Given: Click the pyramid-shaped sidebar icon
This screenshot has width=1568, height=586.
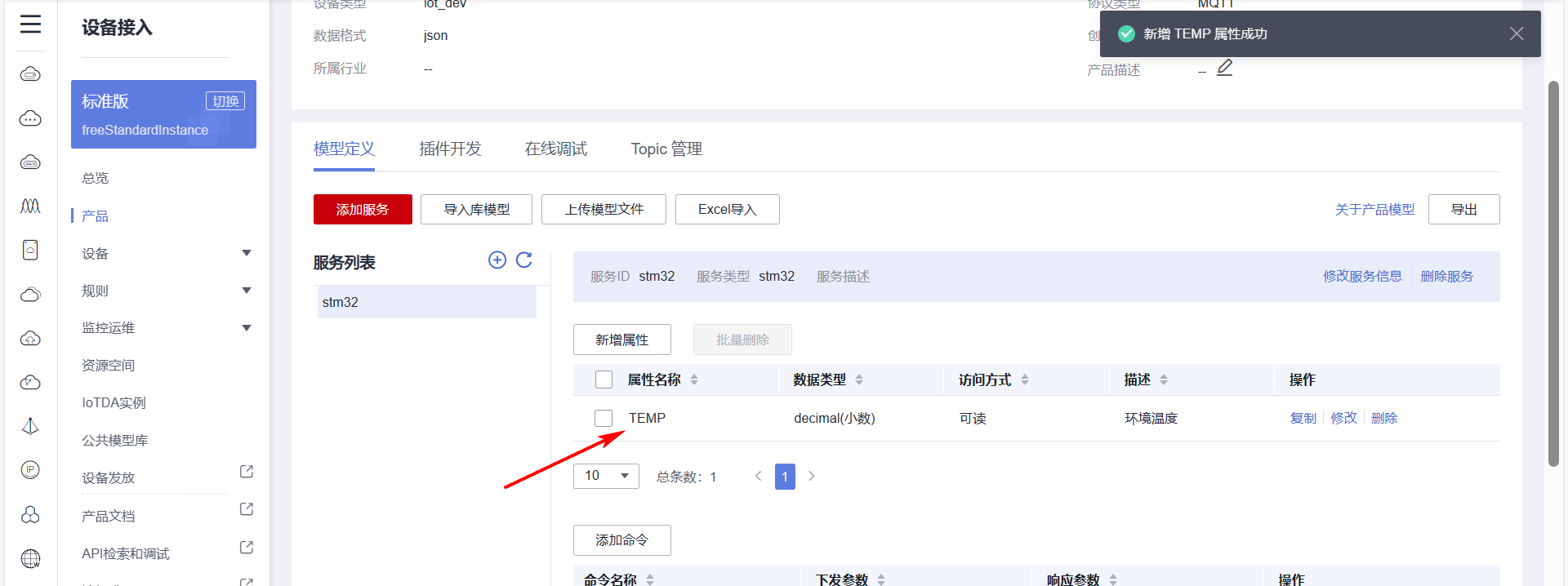Looking at the screenshot, I should [30, 426].
